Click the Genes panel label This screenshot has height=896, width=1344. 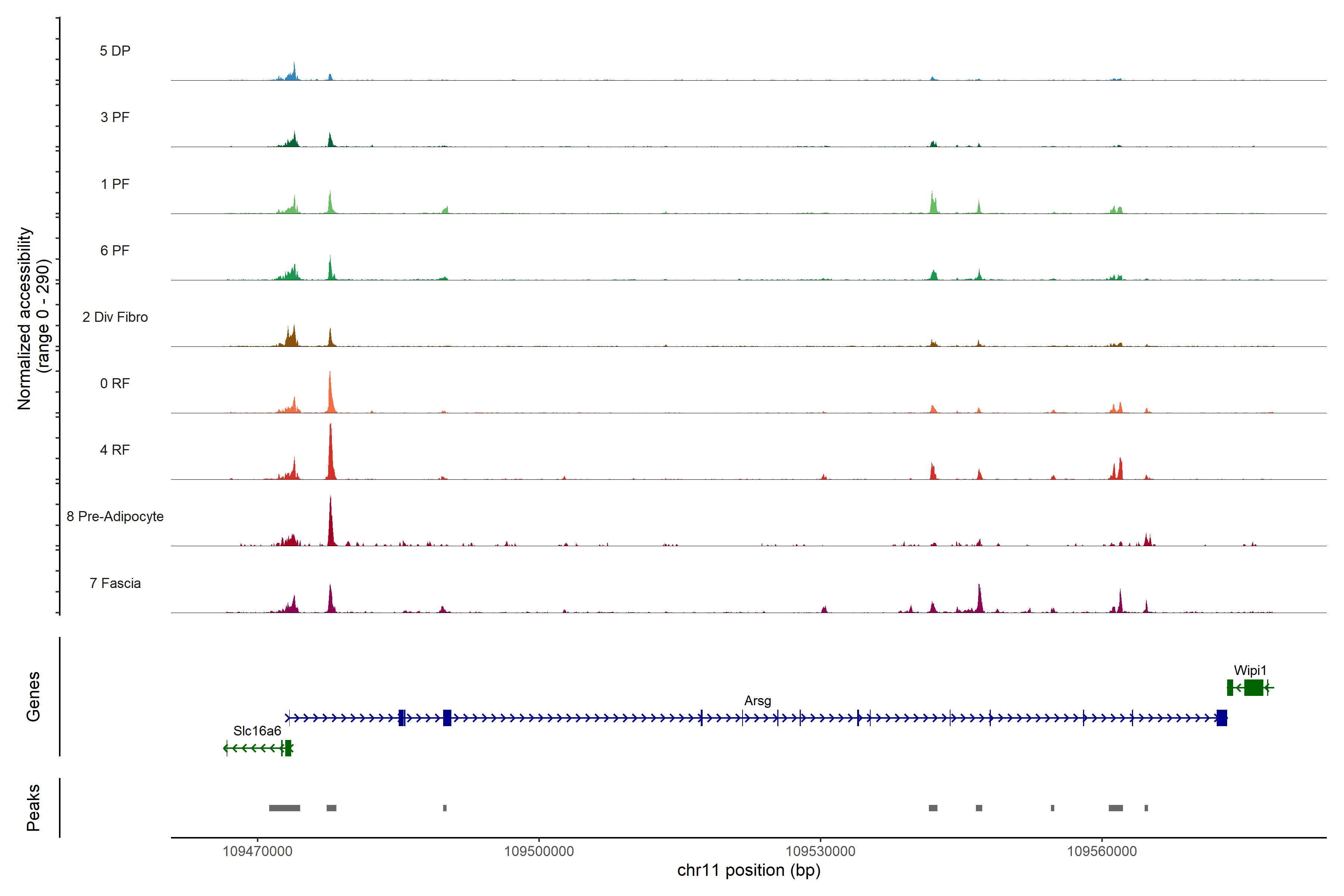point(33,697)
